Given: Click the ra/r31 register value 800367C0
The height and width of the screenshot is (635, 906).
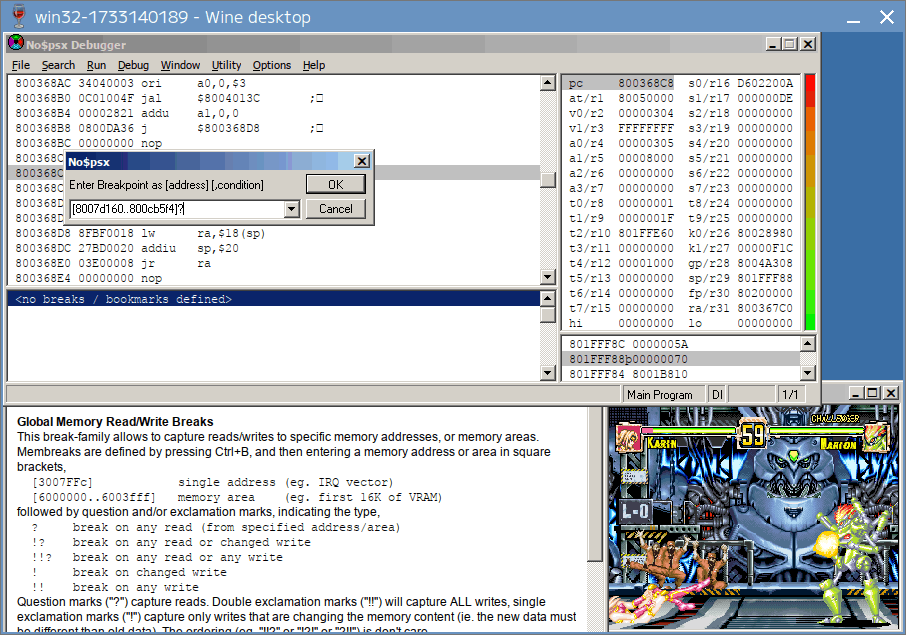Looking at the screenshot, I should pos(765,309).
